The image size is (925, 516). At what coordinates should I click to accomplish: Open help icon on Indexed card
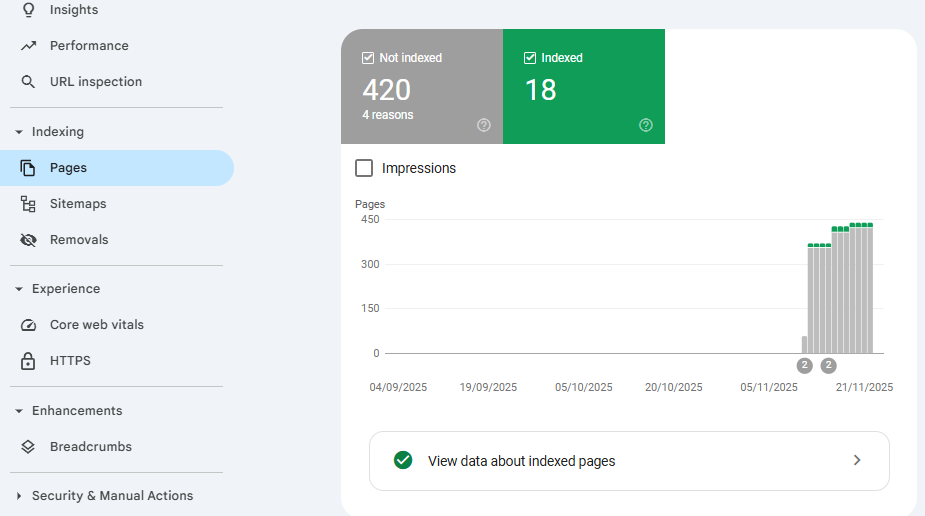click(646, 125)
